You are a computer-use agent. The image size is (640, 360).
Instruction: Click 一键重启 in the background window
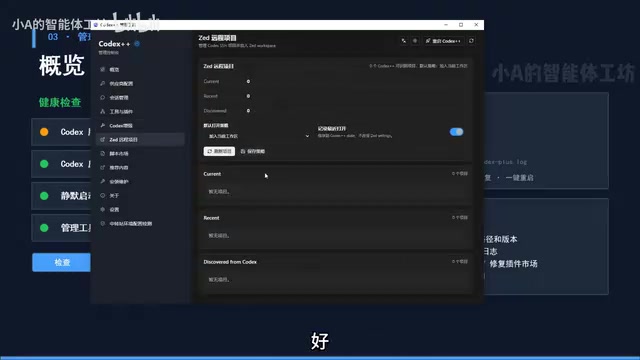[519, 178]
